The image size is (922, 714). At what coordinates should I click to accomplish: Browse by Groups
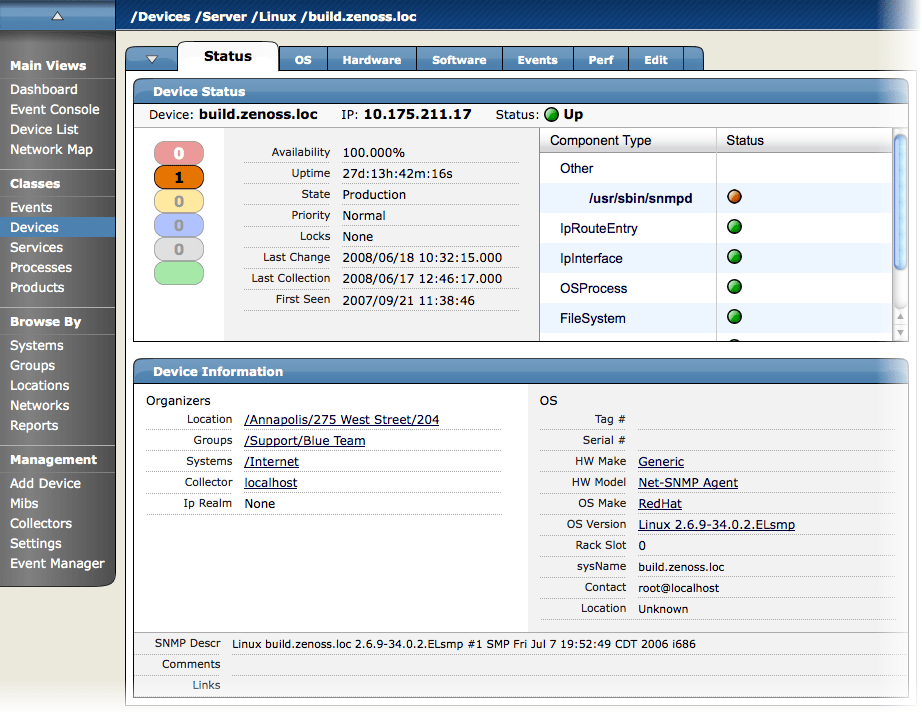[32, 366]
